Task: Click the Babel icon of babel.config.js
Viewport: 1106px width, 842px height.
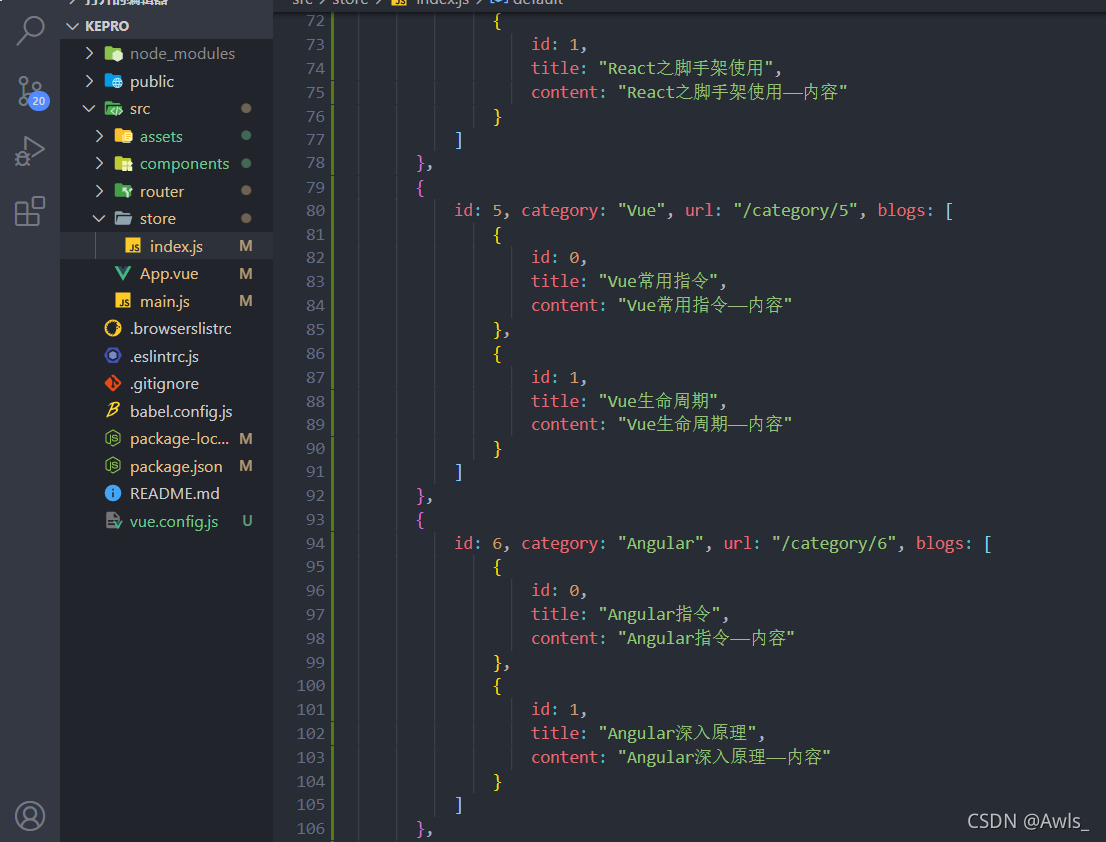Action: point(113,410)
